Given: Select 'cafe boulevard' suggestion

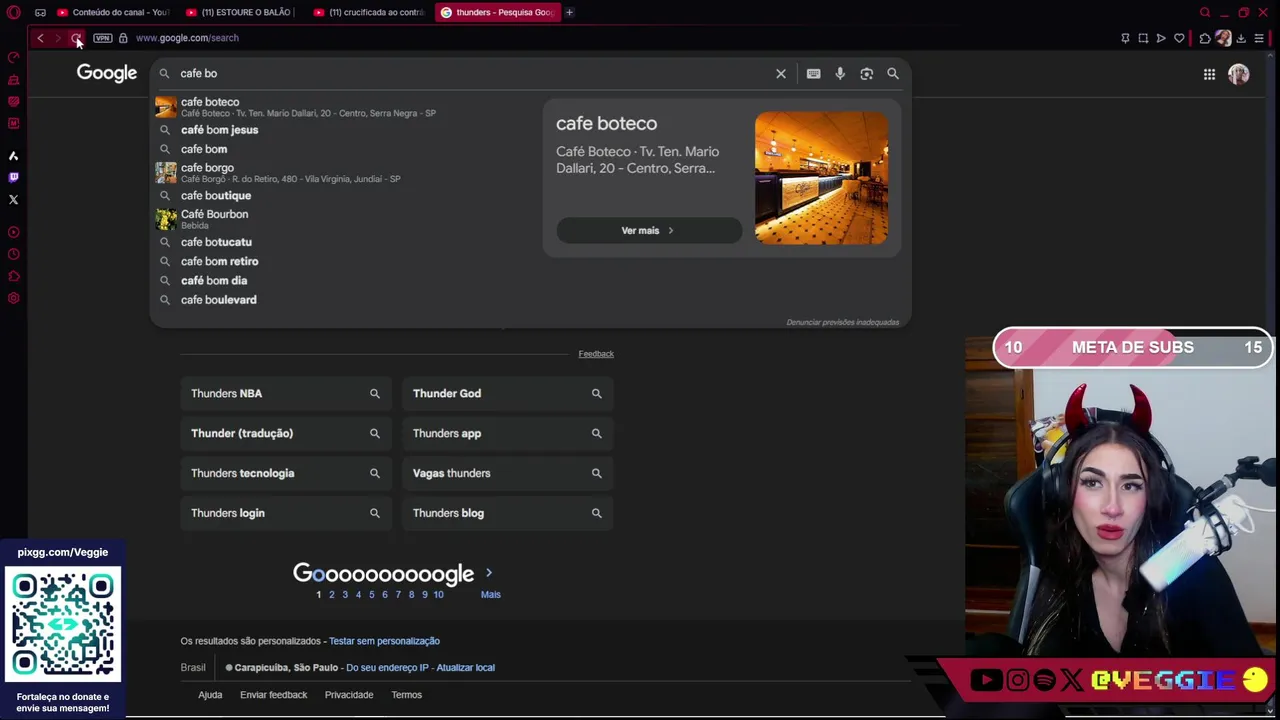Looking at the screenshot, I should pyautogui.click(x=345, y=300).
